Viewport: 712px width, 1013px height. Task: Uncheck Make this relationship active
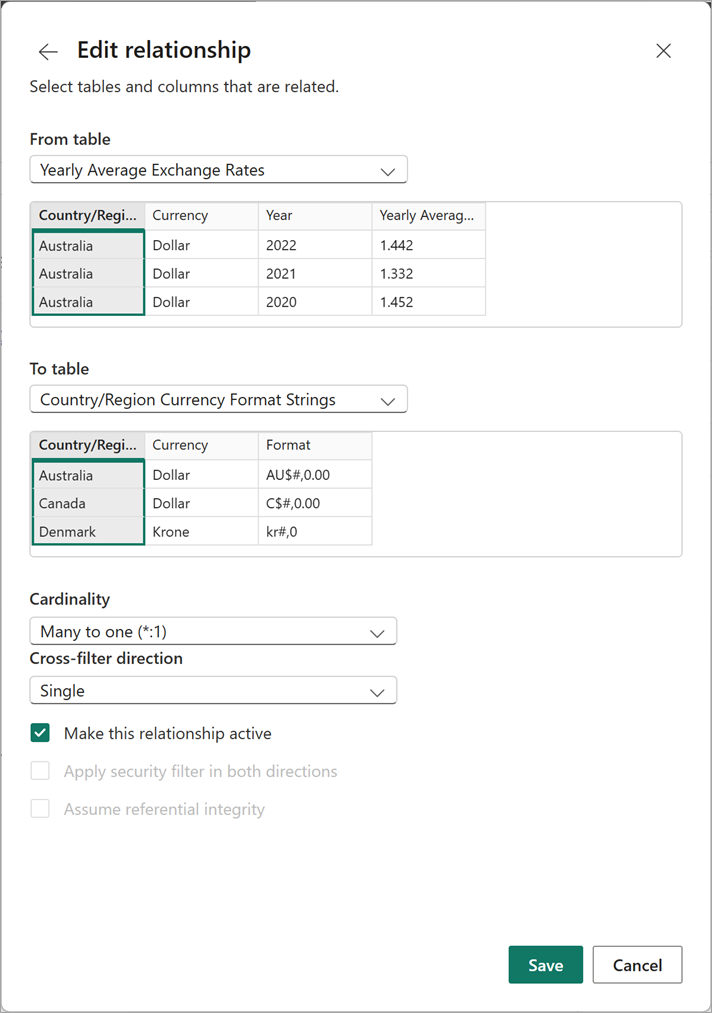pos(40,734)
